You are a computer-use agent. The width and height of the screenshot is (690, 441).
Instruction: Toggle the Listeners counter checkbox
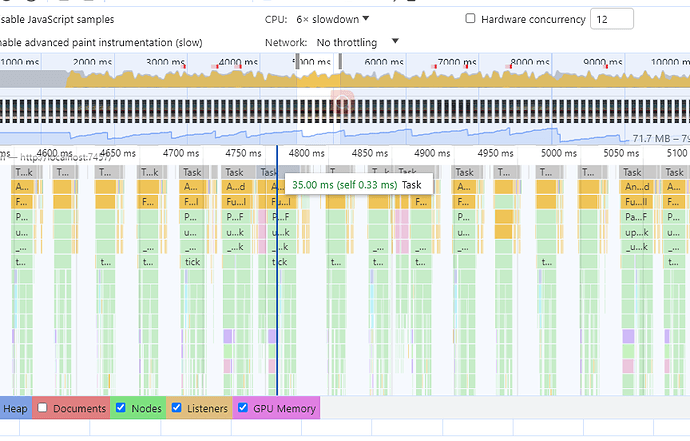tap(177, 408)
